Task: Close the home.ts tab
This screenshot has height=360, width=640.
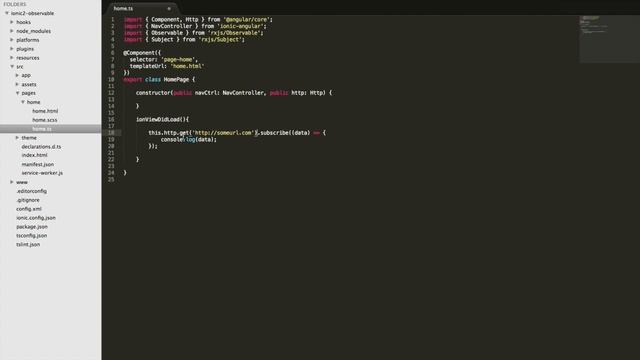Action: [169, 8]
